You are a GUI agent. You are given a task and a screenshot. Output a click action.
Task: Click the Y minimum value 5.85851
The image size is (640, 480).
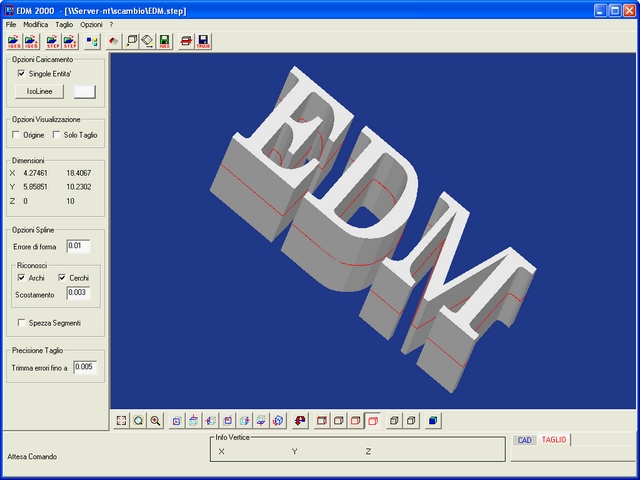(35, 187)
